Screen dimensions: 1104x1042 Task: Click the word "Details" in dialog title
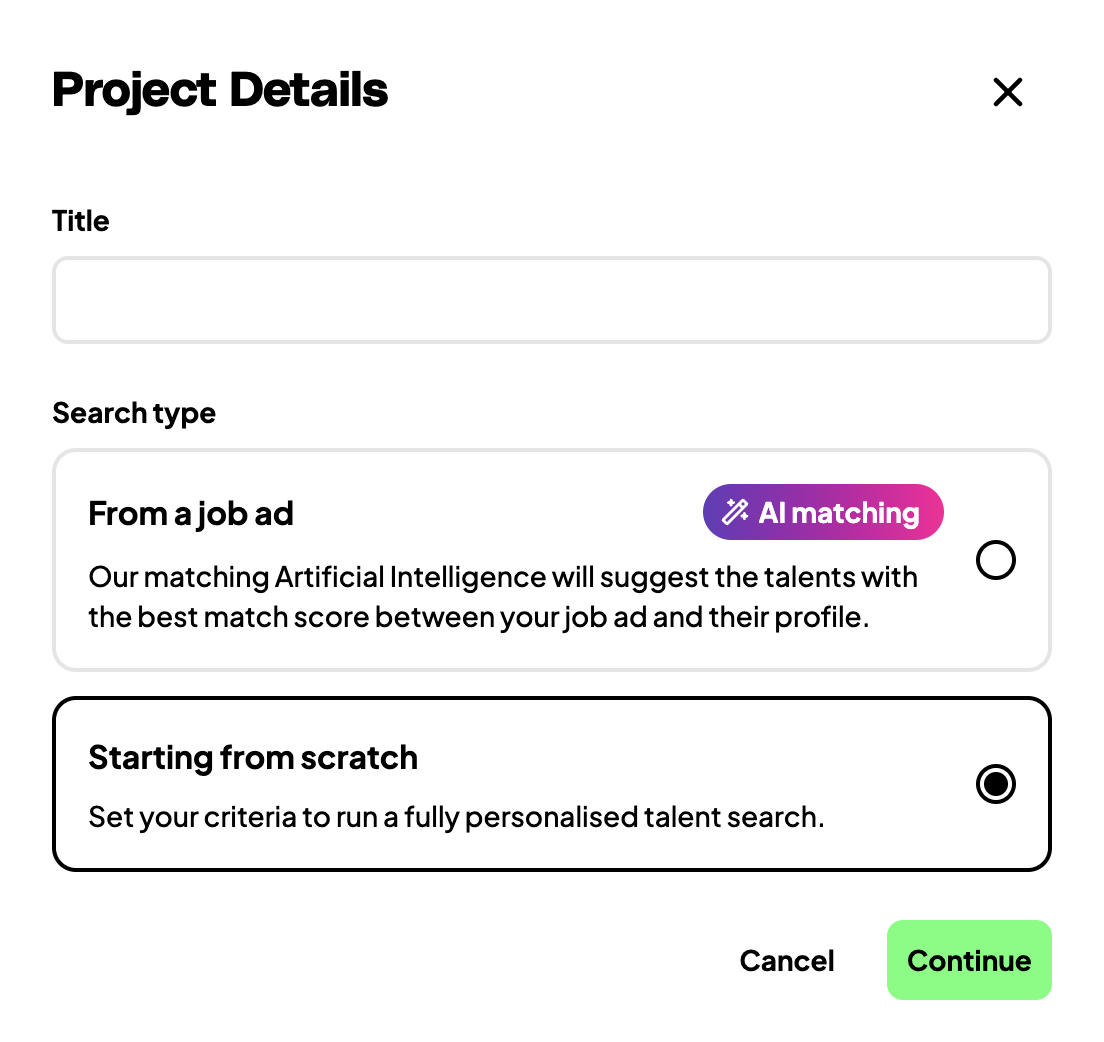308,91
